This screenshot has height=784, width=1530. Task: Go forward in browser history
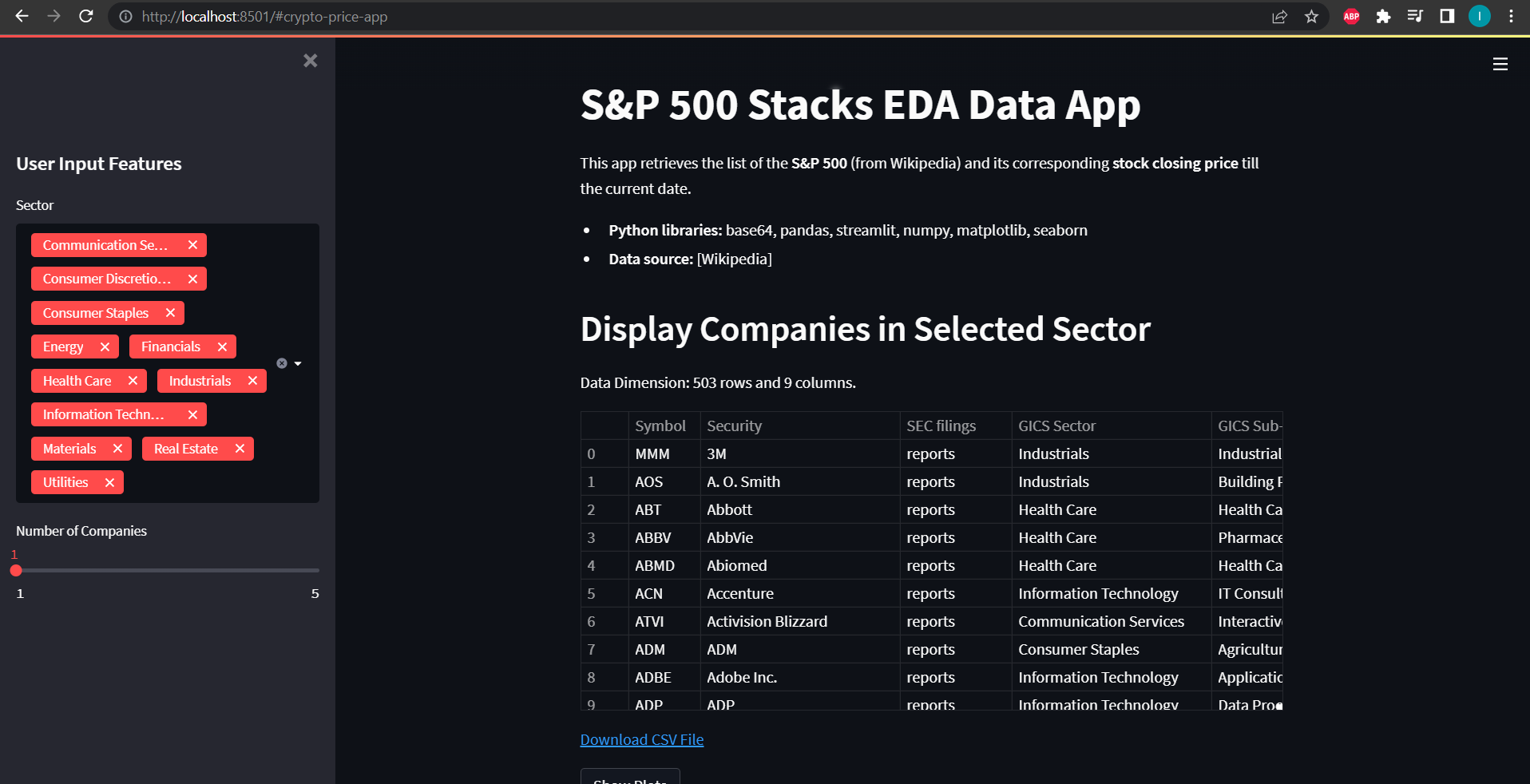click(x=54, y=16)
